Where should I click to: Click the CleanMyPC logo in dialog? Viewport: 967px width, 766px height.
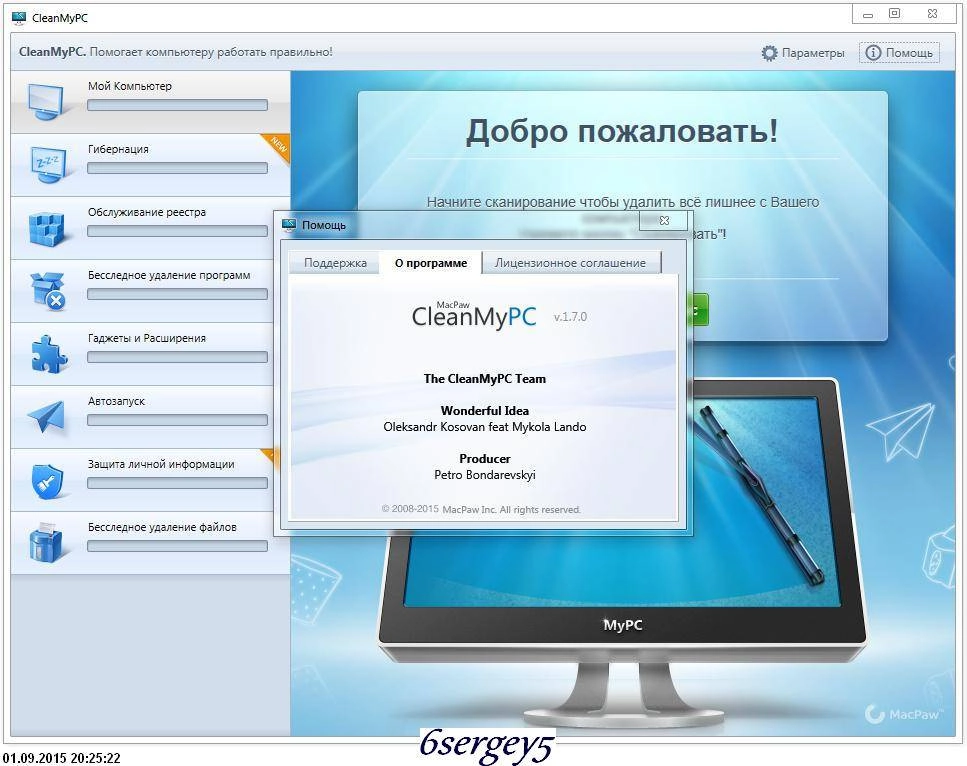tap(474, 315)
